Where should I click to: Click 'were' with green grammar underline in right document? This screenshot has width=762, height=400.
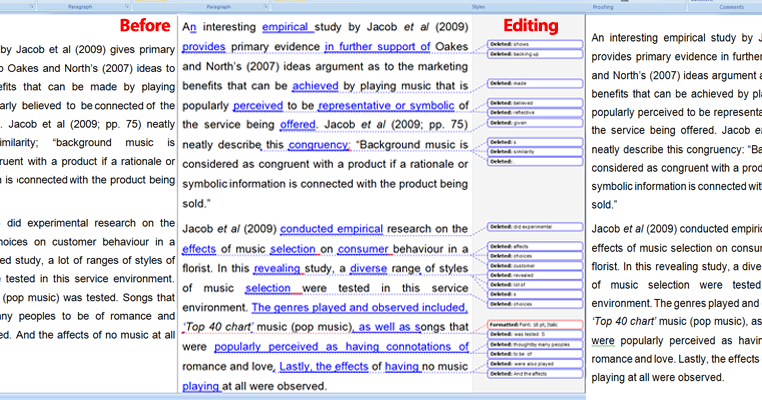603,341
